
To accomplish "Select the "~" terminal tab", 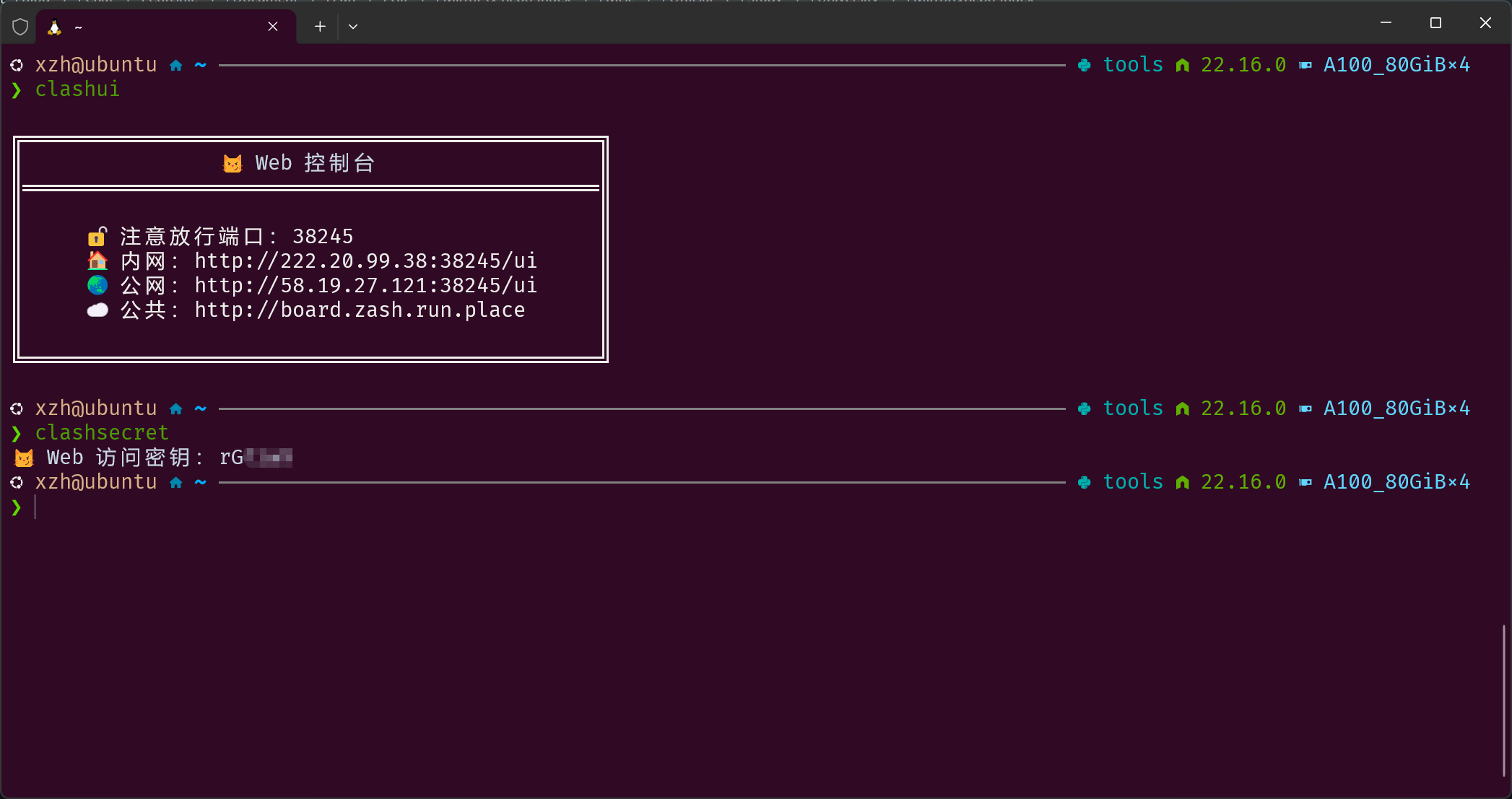I will coord(166,27).
